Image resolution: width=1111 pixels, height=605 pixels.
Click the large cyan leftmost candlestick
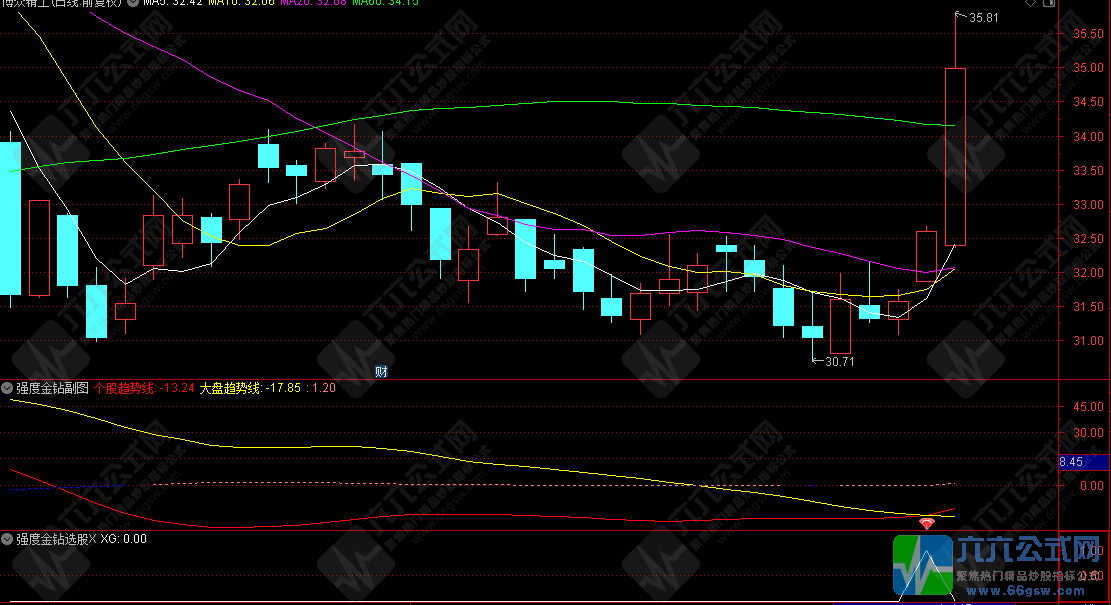(9, 218)
